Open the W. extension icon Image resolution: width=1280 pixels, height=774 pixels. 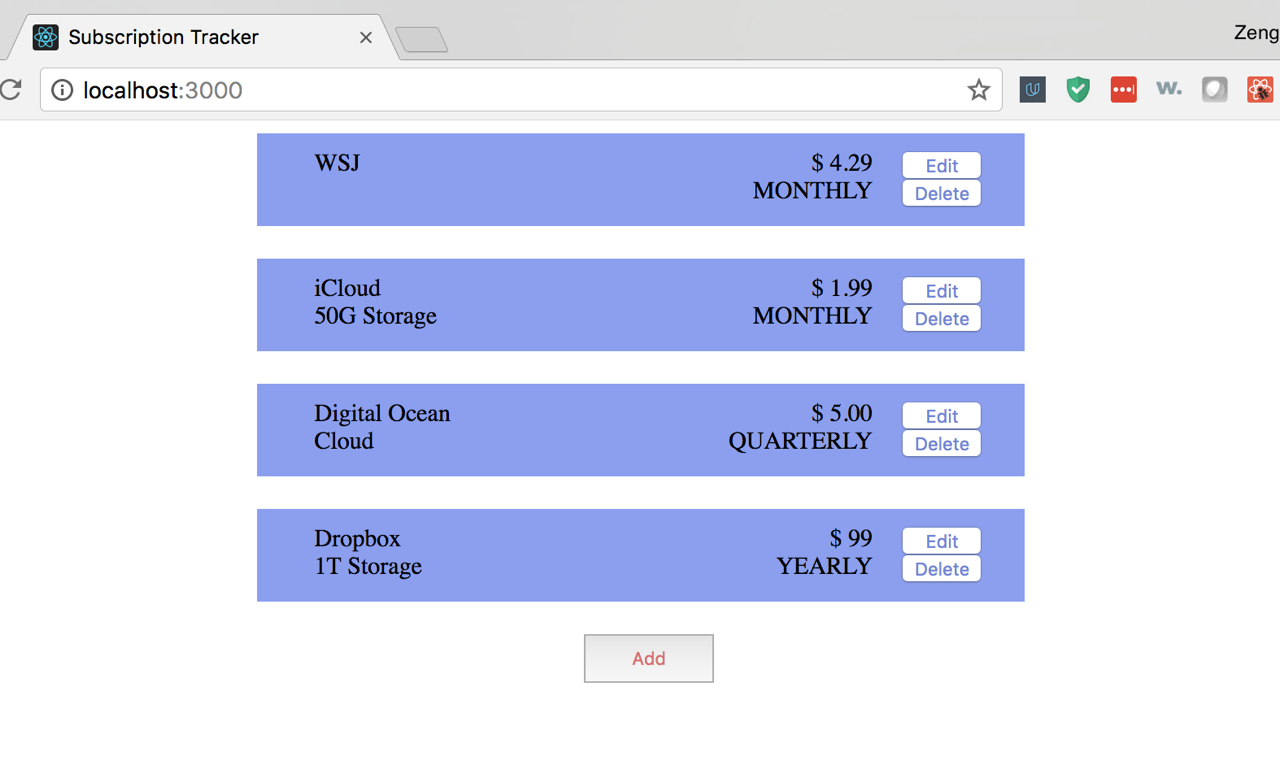(1169, 89)
